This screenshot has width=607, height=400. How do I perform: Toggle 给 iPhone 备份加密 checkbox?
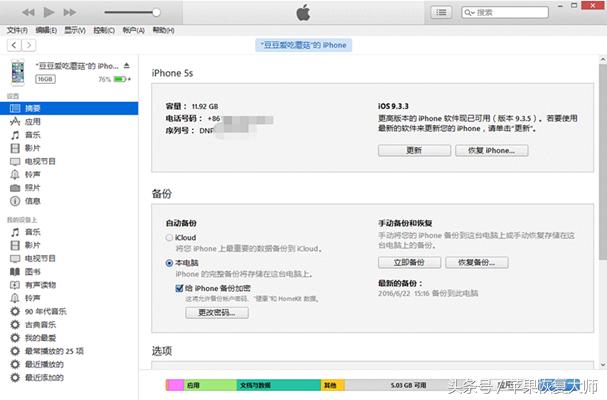click(179, 288)
